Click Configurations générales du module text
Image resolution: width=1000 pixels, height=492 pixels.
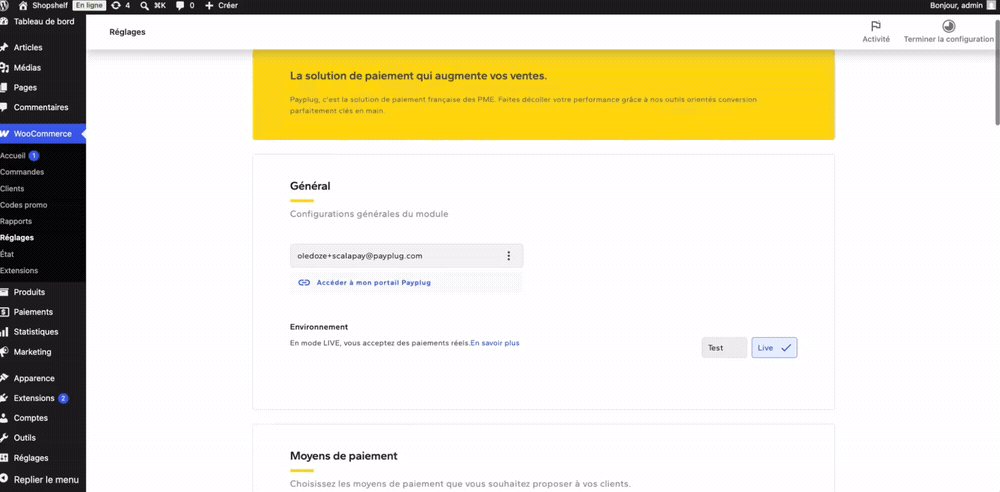(369, 214)
